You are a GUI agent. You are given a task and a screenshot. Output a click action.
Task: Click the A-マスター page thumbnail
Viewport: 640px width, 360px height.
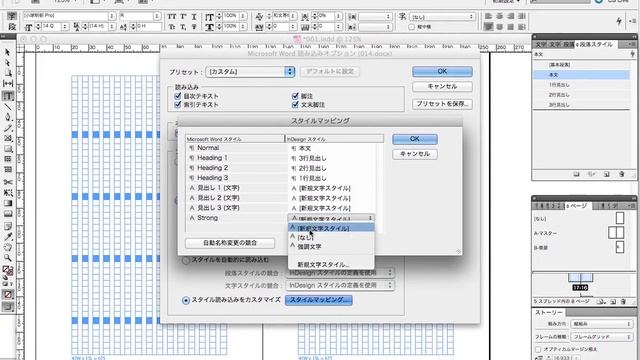[616, 233]
